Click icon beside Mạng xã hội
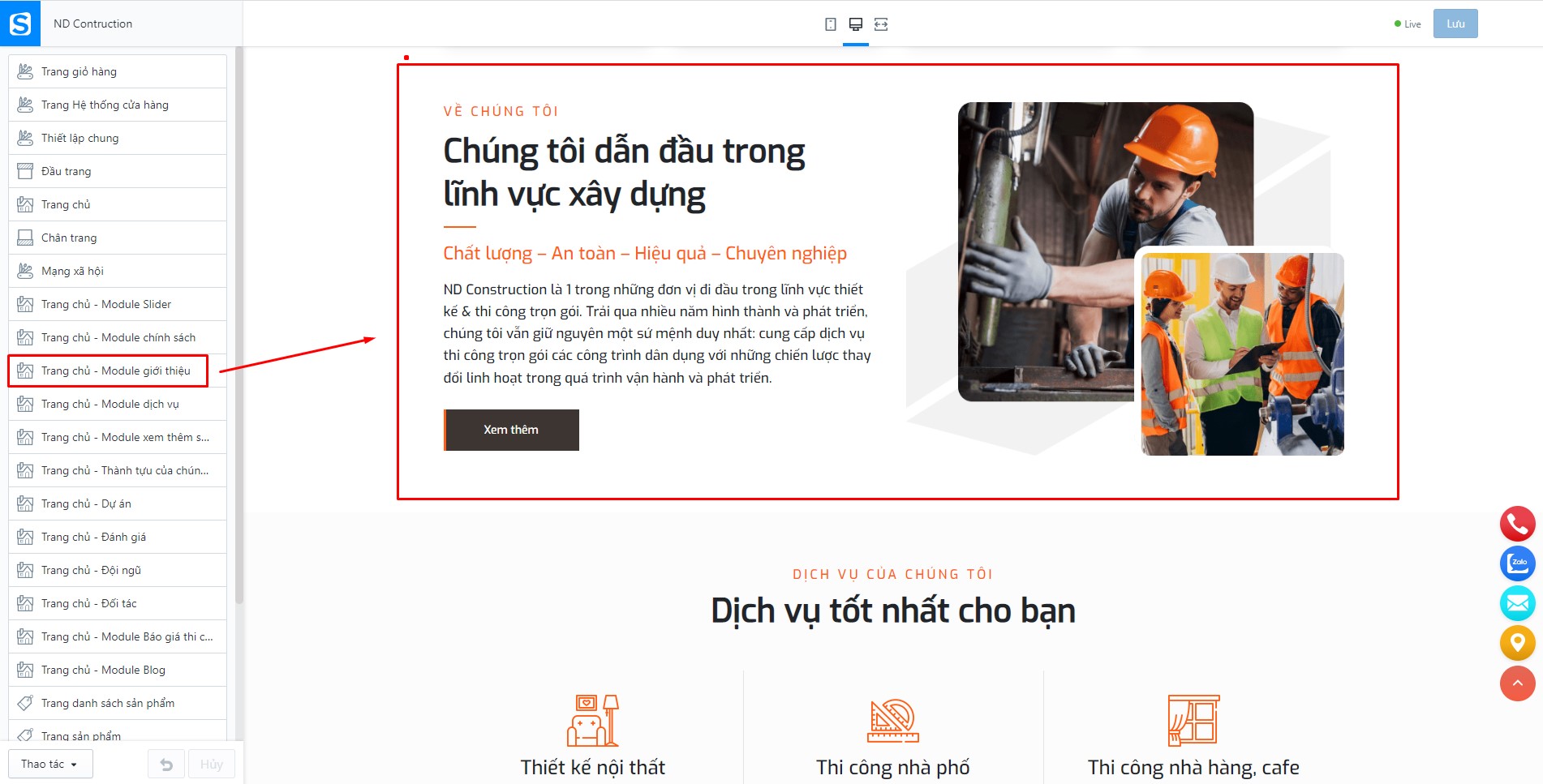Image resolution: width=1543 pixels, height=784 pixels. (x=25, y=271)
